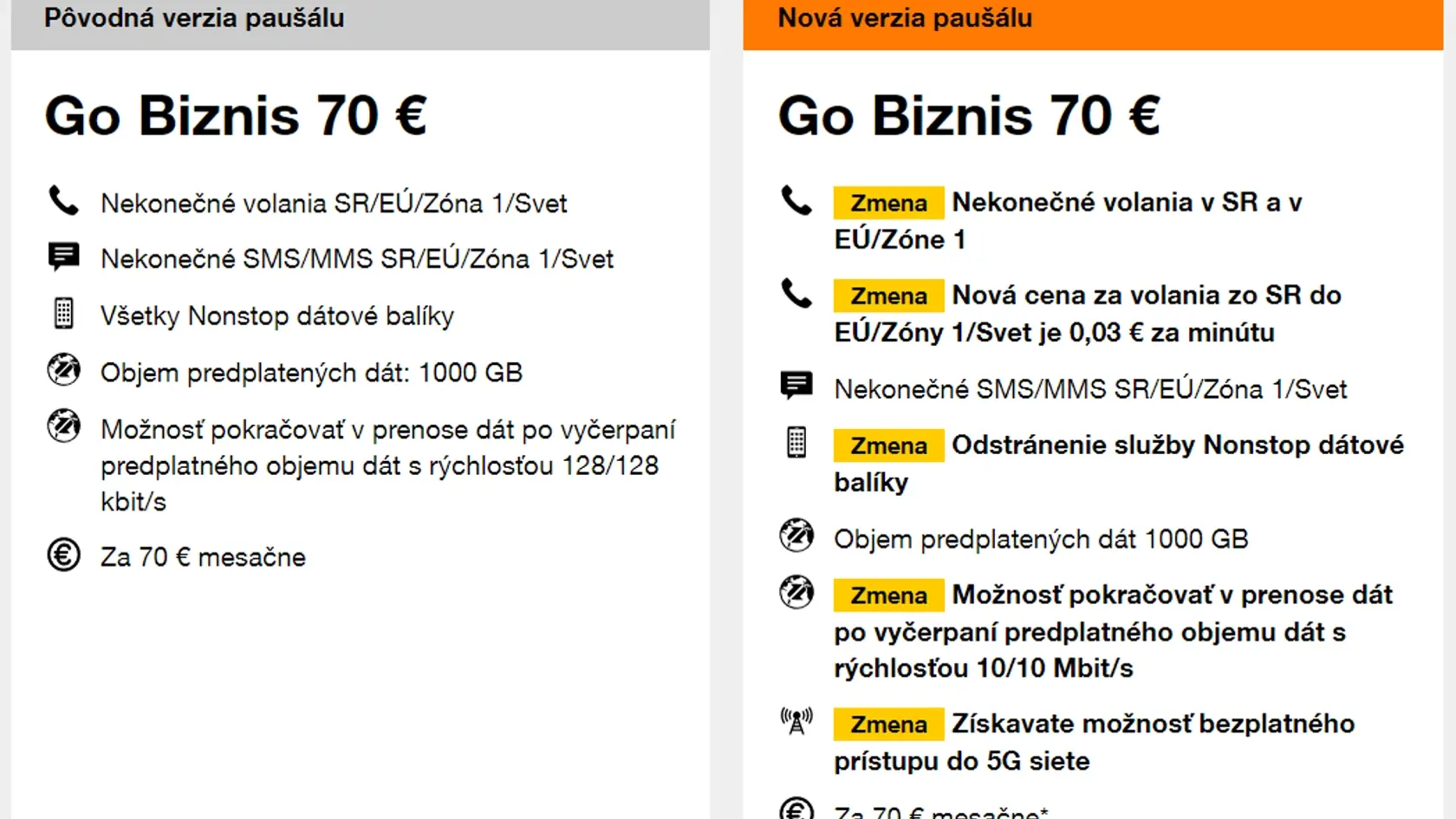
Task: Click the Zmena badge beside Odstránenie služby Nonstop
Action: click(888, 445)
